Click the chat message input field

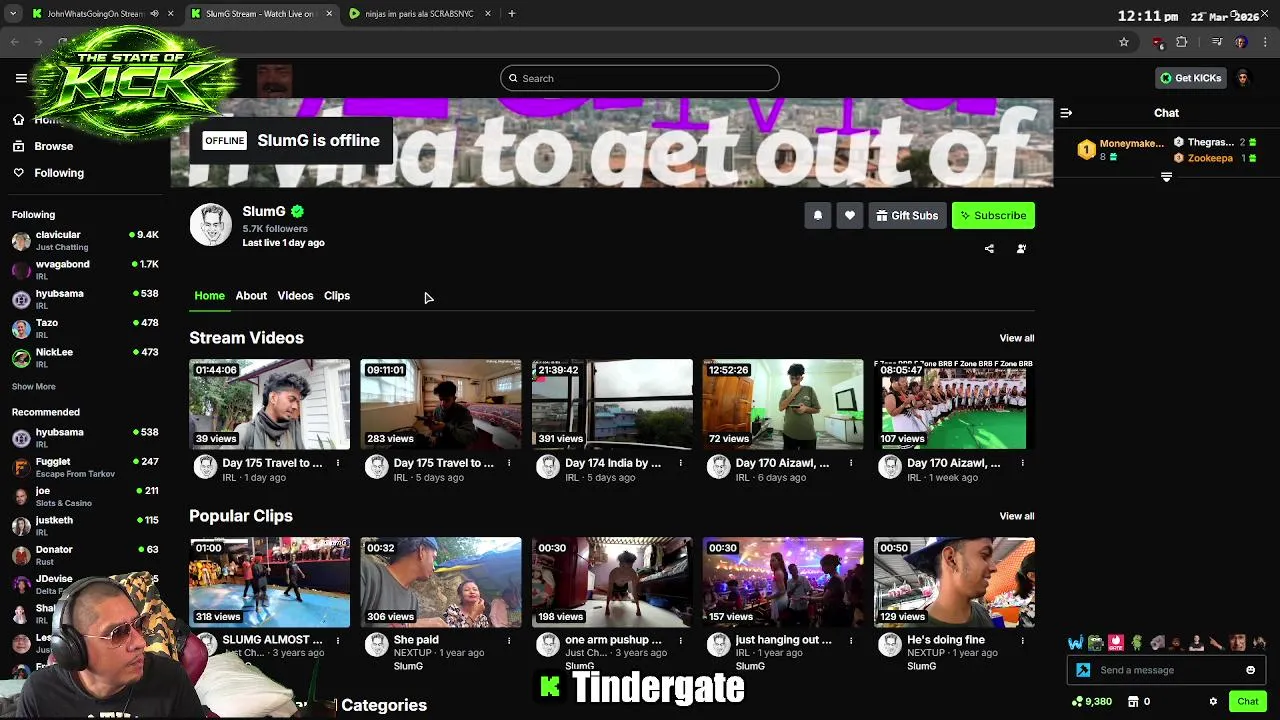click(1165, 670)
